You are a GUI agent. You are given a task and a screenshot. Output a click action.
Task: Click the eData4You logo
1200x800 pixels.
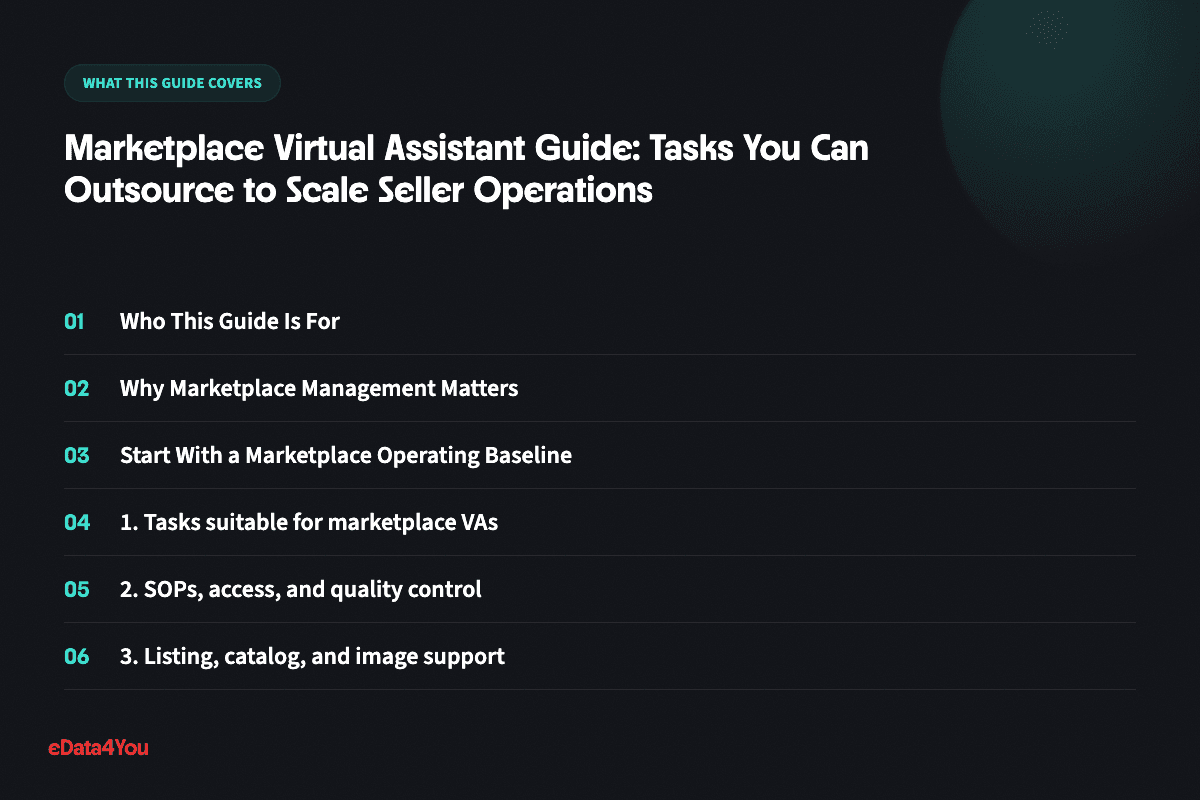coord(98,747)
